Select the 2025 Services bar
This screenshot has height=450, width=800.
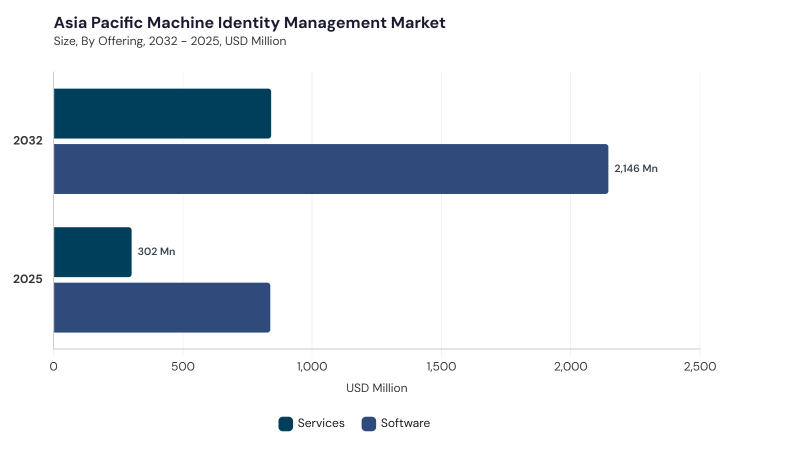click(x=92, y=252)
